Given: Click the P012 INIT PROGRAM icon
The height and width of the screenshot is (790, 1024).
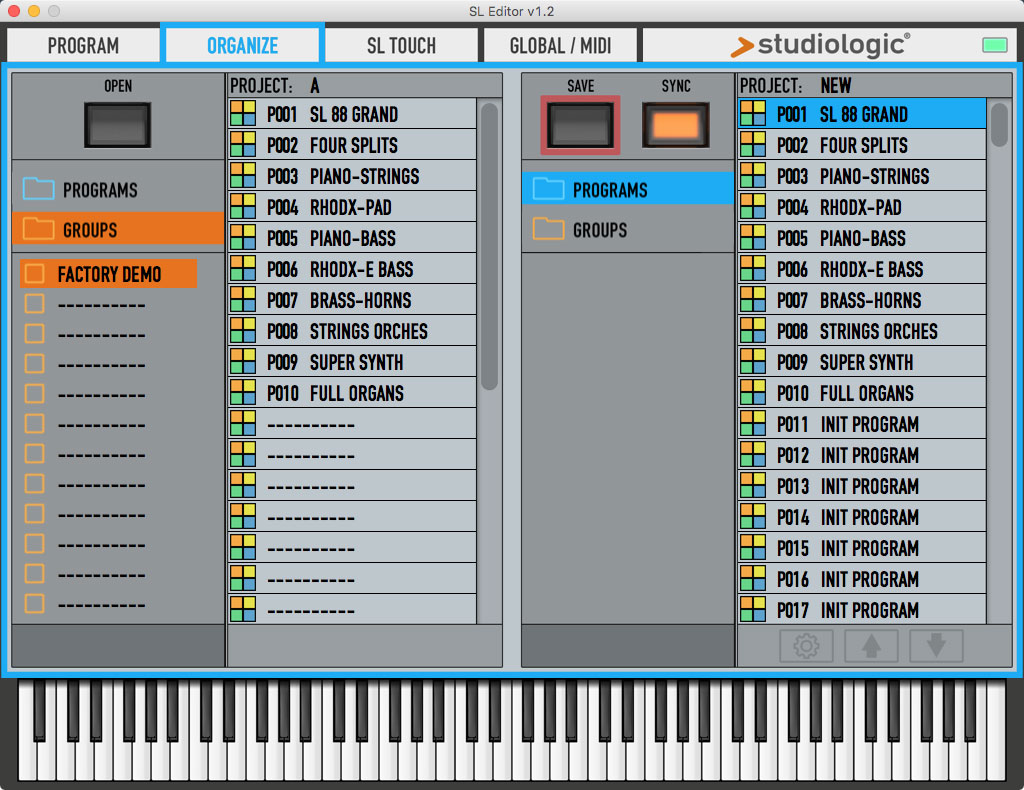Looking at the screenshot, I should pyautogui.click(x=753, y=454).
